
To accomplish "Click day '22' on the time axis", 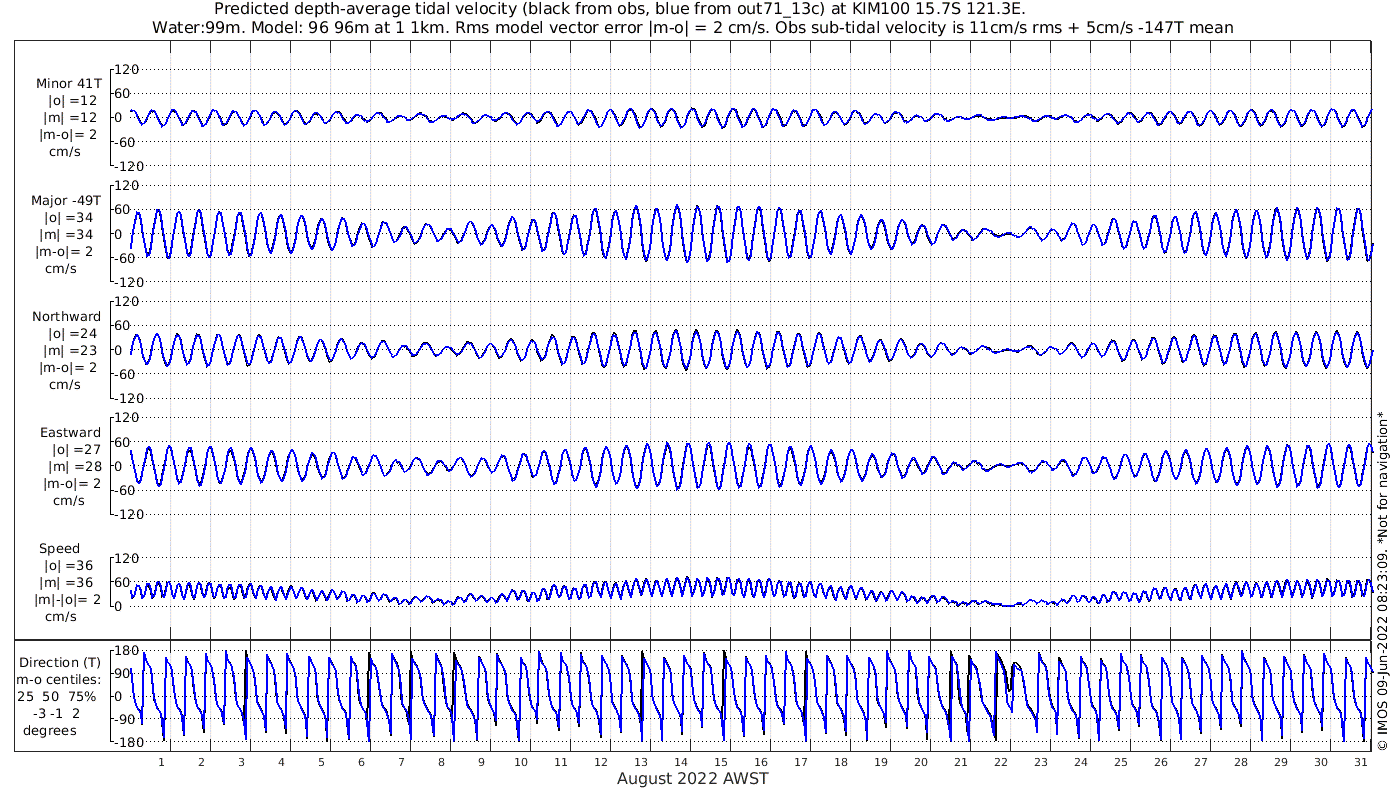I will click(1001, 762).
